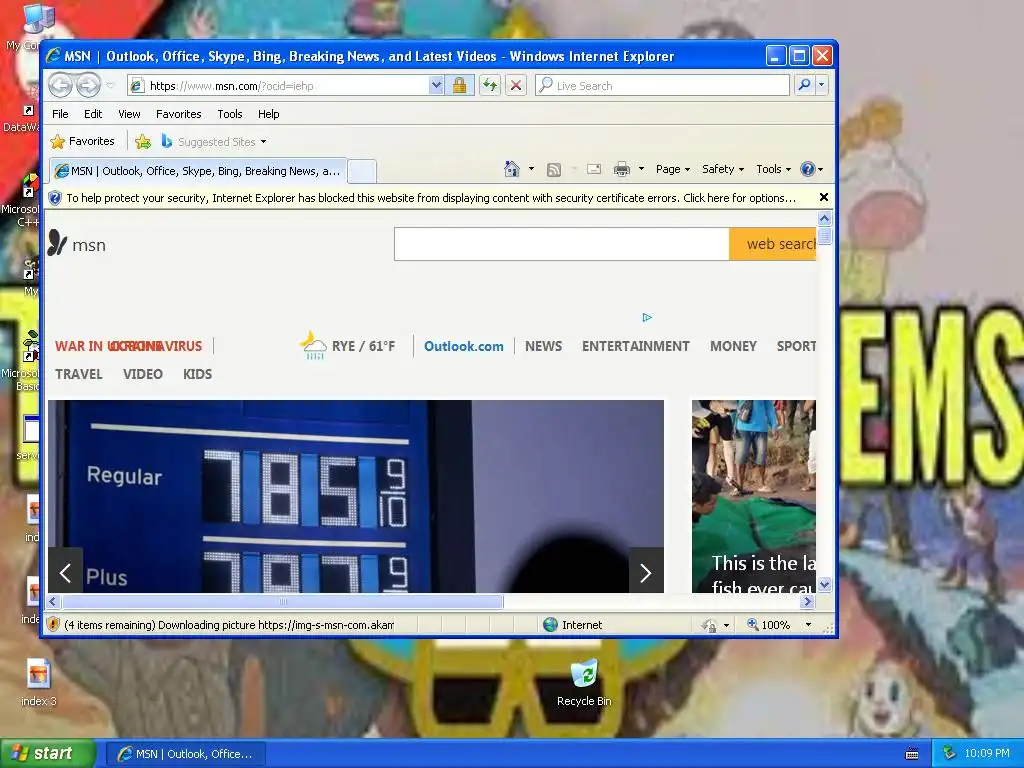Expand the address bar history dropdown
This screenshot has width=1024, height=768.
tap(436, 86)
